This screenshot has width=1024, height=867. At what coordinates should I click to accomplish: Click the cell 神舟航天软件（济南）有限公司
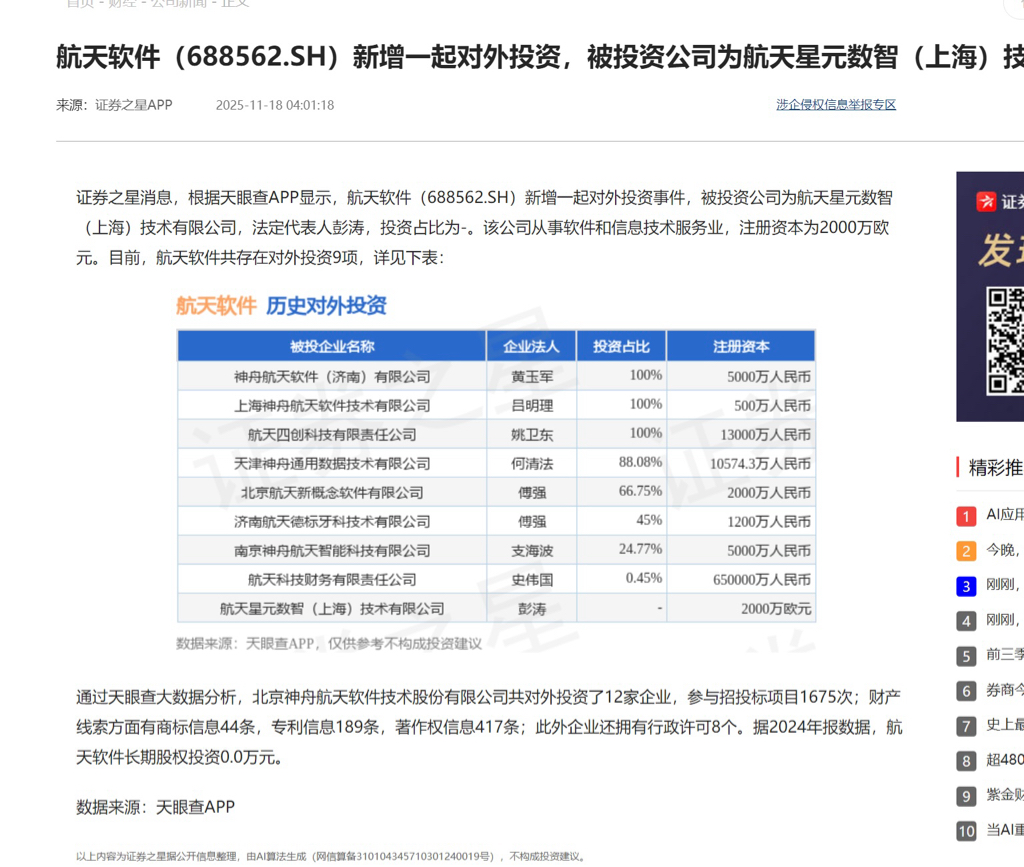click(x=332, y=377)
